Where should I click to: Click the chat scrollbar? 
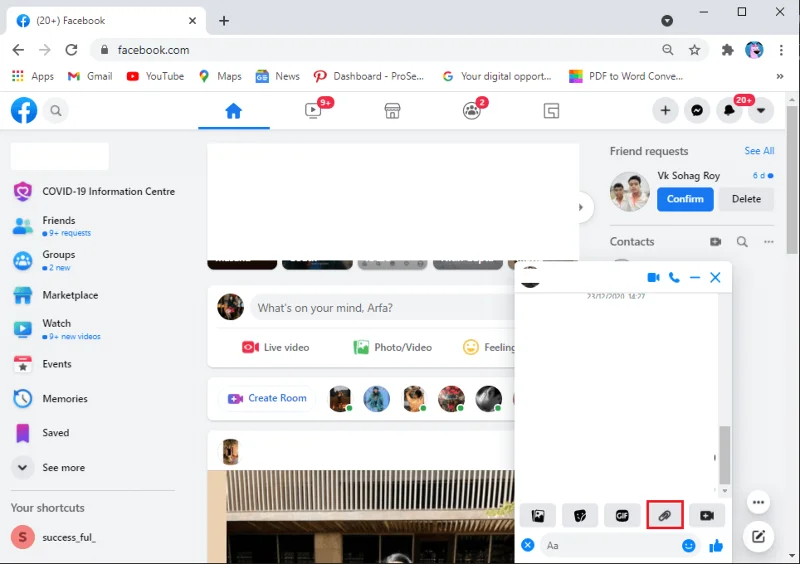click(724, 455)
